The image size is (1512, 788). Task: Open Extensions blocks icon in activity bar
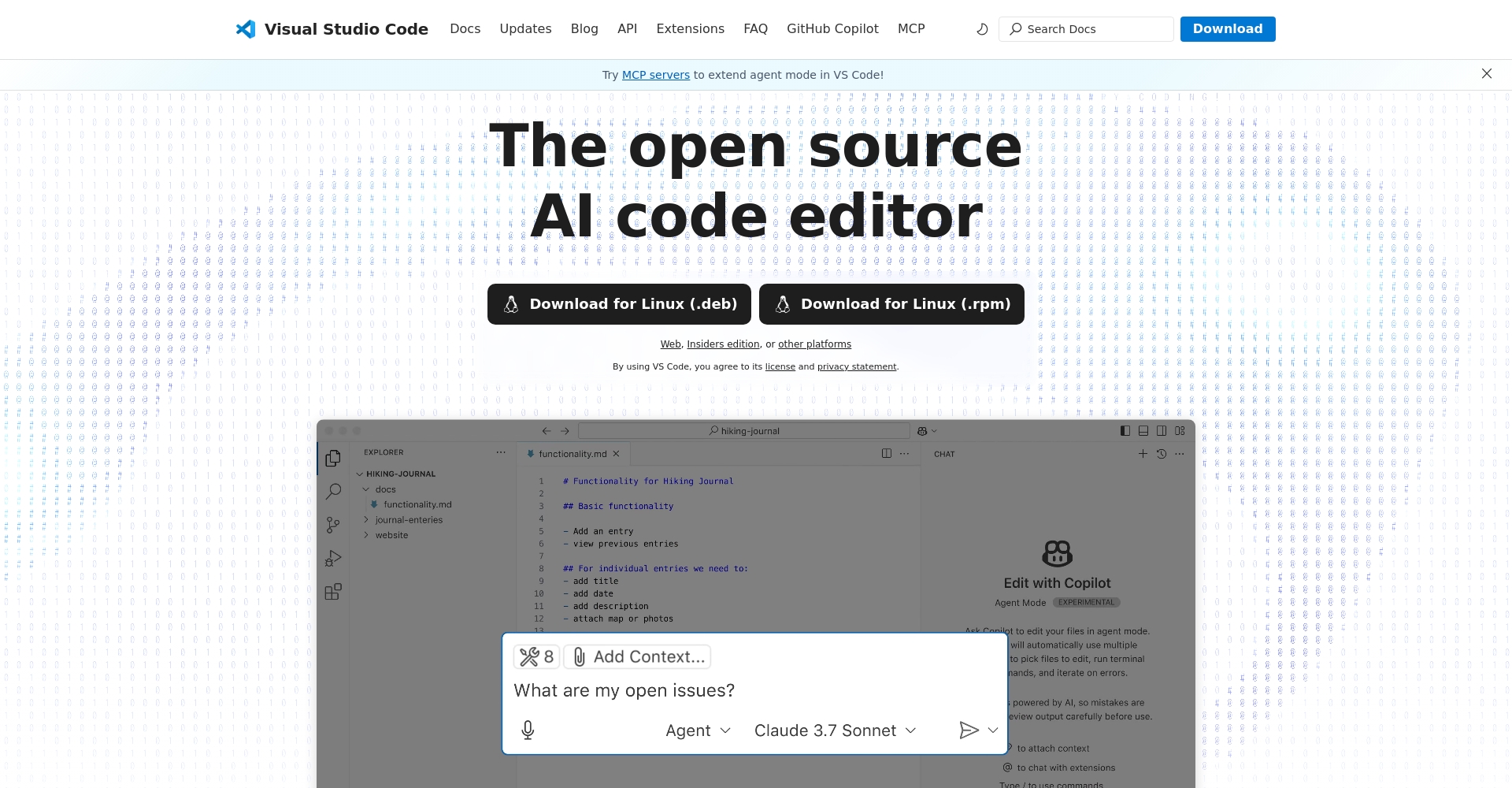pyautogui.click(x=333, y=592)
